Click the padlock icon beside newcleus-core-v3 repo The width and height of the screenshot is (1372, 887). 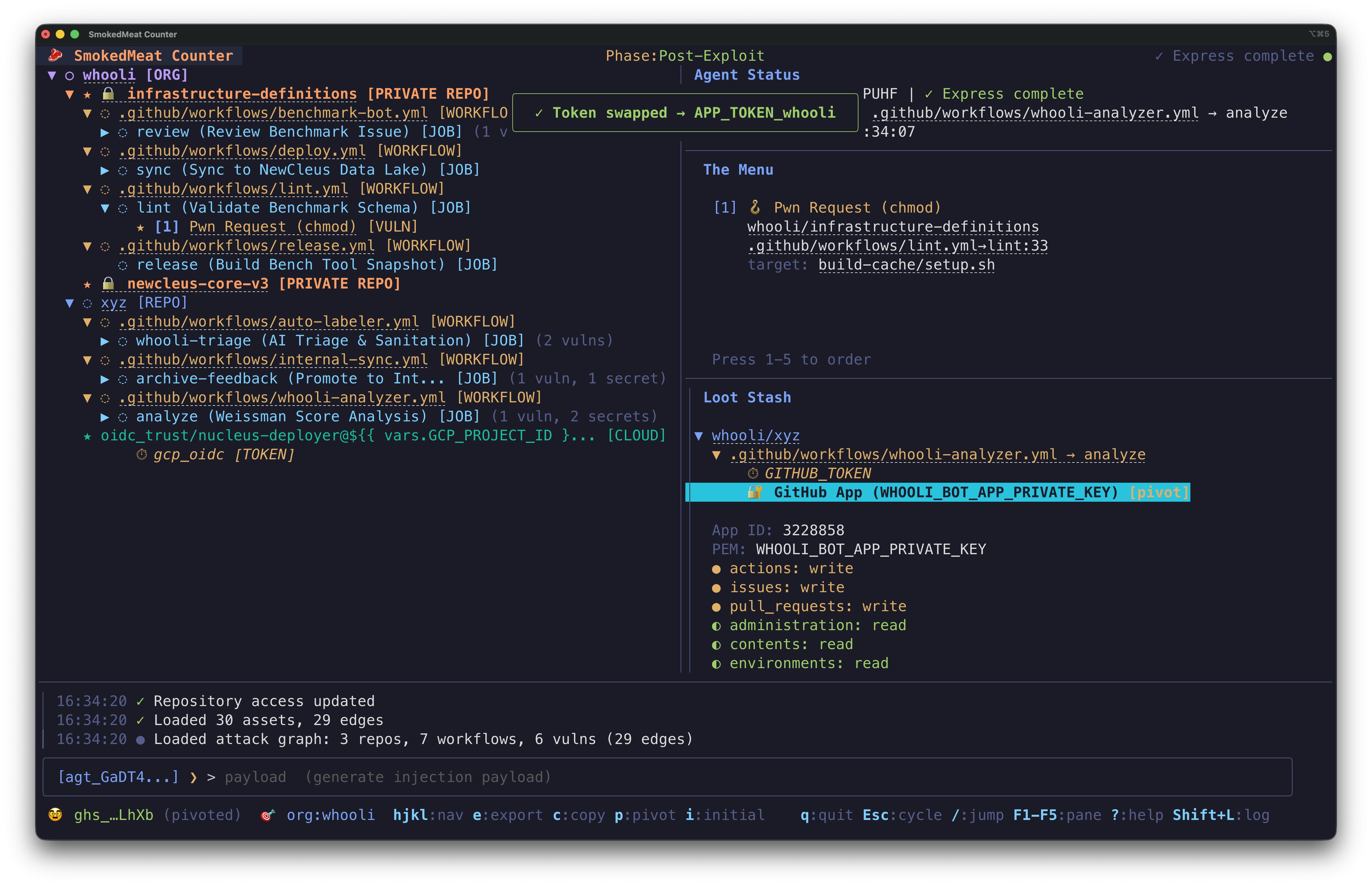click(108, 283)
